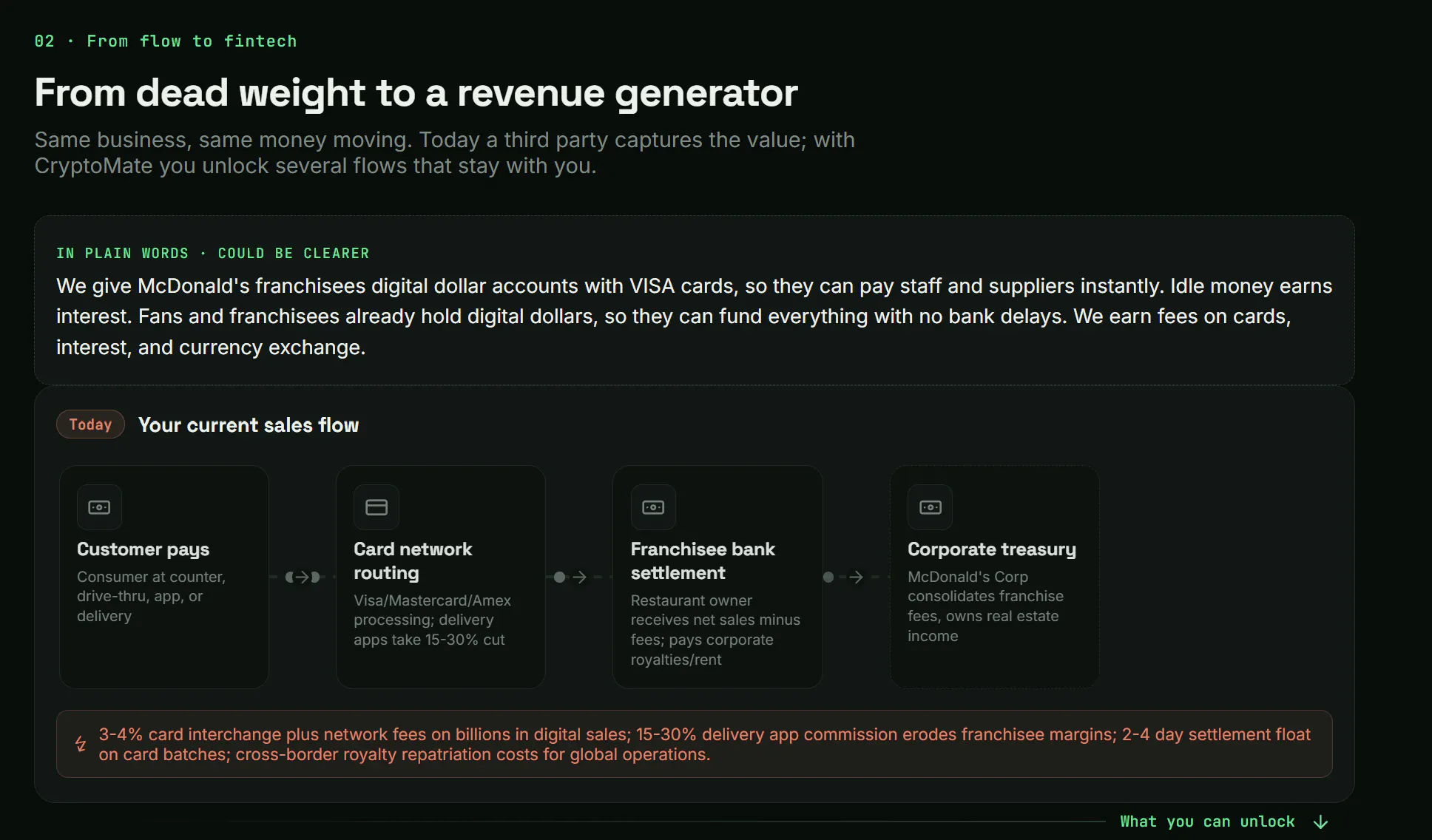Click the Franchisee bank settlement icon
The height and width of the screenshot is (840, 1432).
(x=653, y=507)
